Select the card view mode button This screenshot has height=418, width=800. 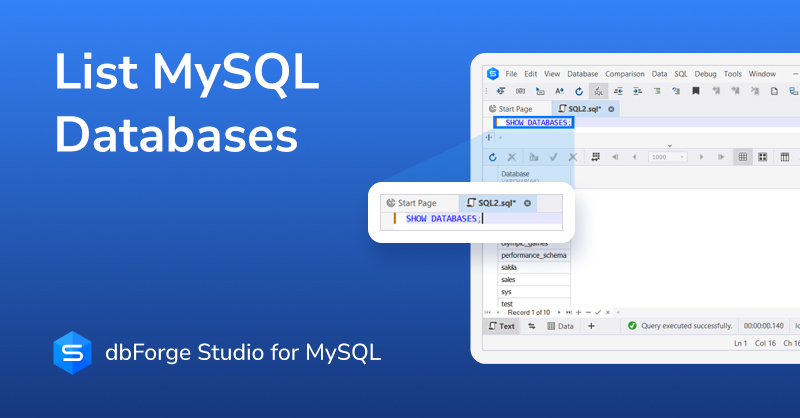coord(762,157)
